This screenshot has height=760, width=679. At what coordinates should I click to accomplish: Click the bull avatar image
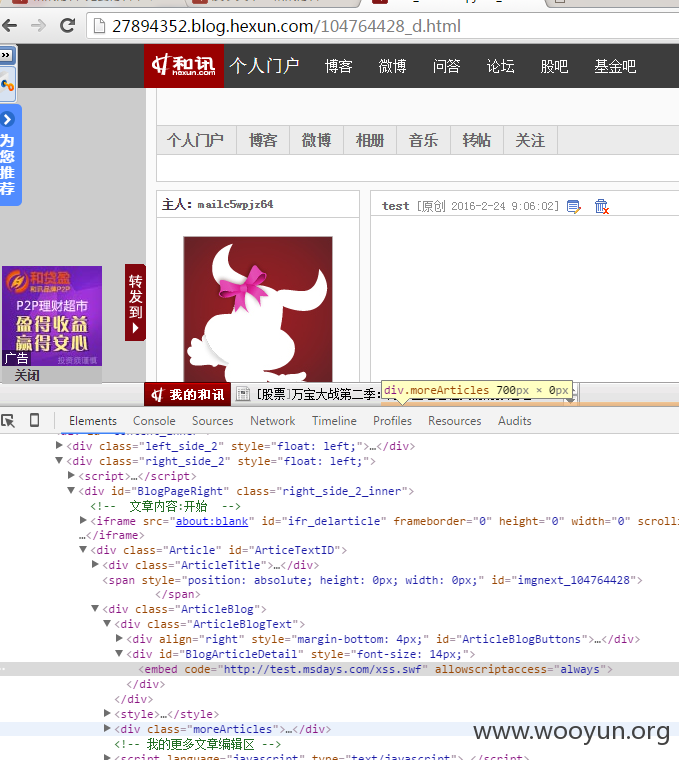click(258, 309)
